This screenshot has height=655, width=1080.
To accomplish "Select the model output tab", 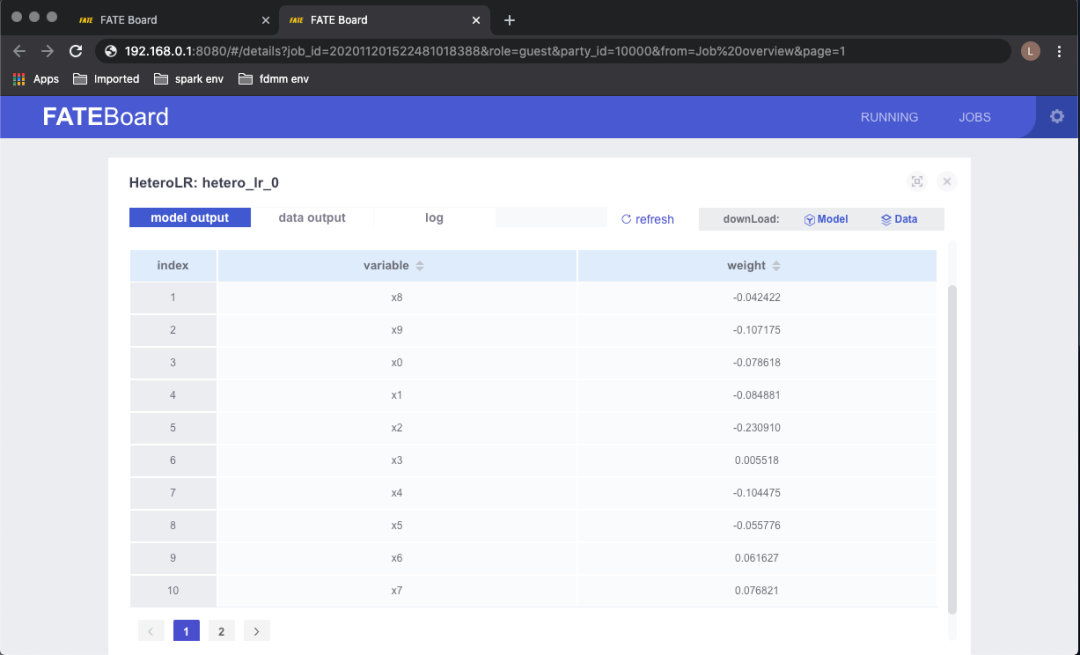I will tap(190, 218).
